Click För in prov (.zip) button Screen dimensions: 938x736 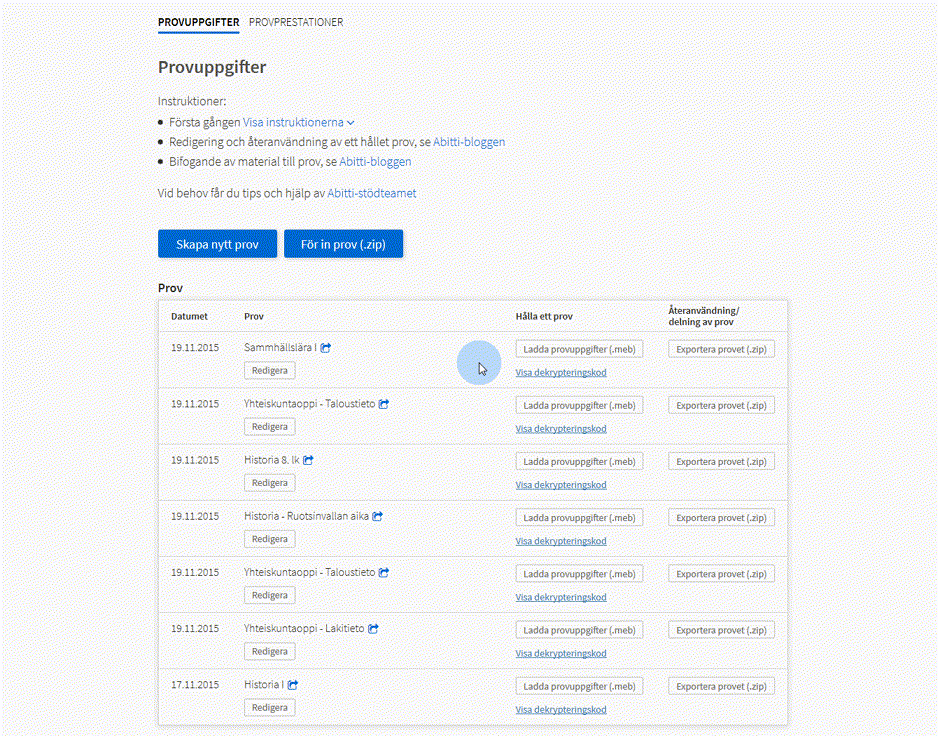point(343,244)
